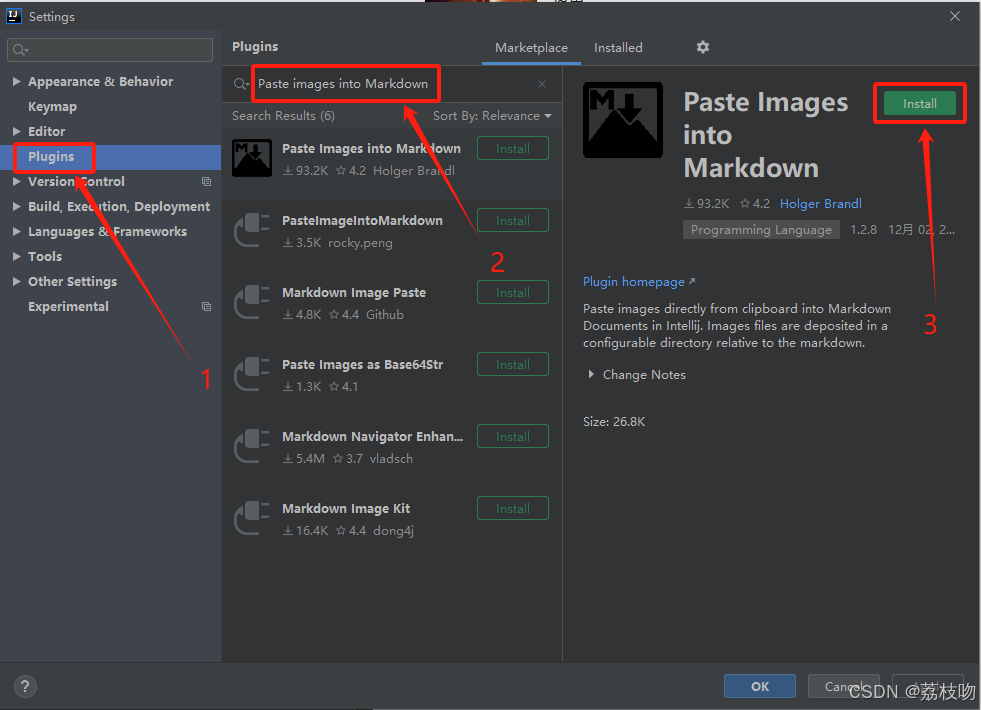The width and height of the screenshot is (981, 710).
Task: Click the project-level icon beside Experimental
Action: coord(206,307)
